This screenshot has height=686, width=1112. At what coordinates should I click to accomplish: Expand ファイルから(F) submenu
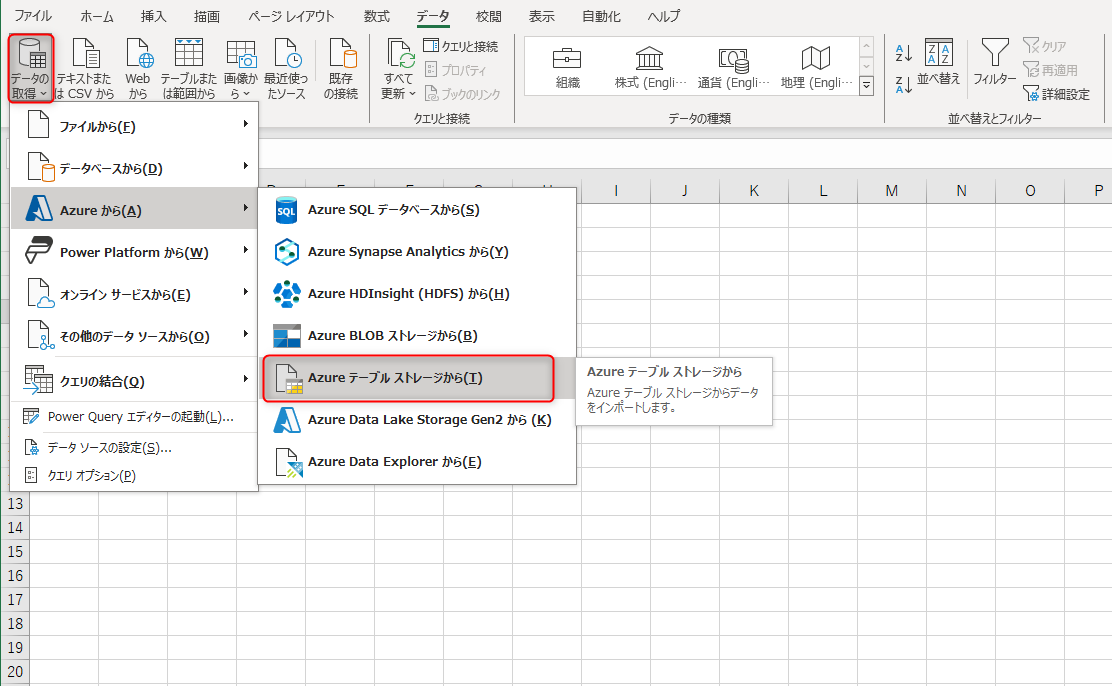pos(134,126)
